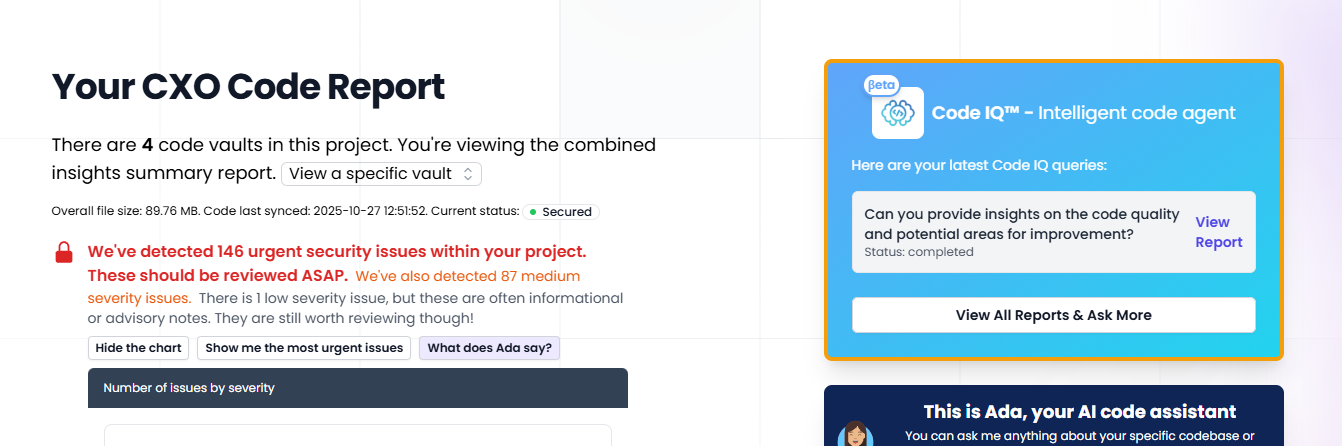Image resolution: width=1342 pixels, height=446 pixels.
Task: Click the orange '87 medium severity issues' text
Action: (x=467, y=276)
